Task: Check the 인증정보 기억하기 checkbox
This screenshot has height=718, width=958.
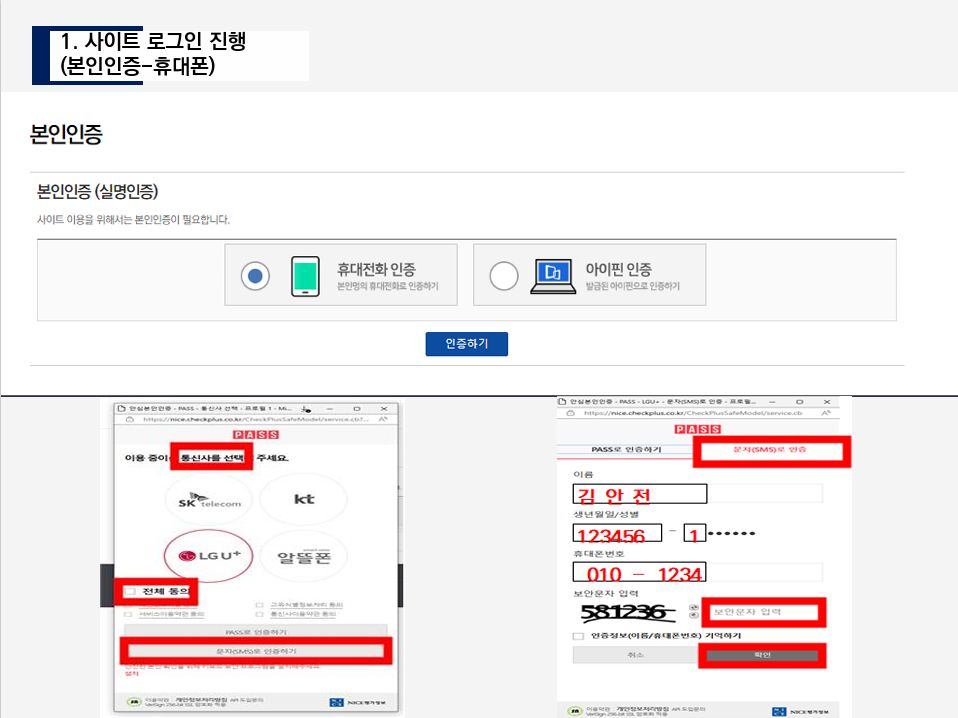Action: pyautogui.click(x=578, y=636)
